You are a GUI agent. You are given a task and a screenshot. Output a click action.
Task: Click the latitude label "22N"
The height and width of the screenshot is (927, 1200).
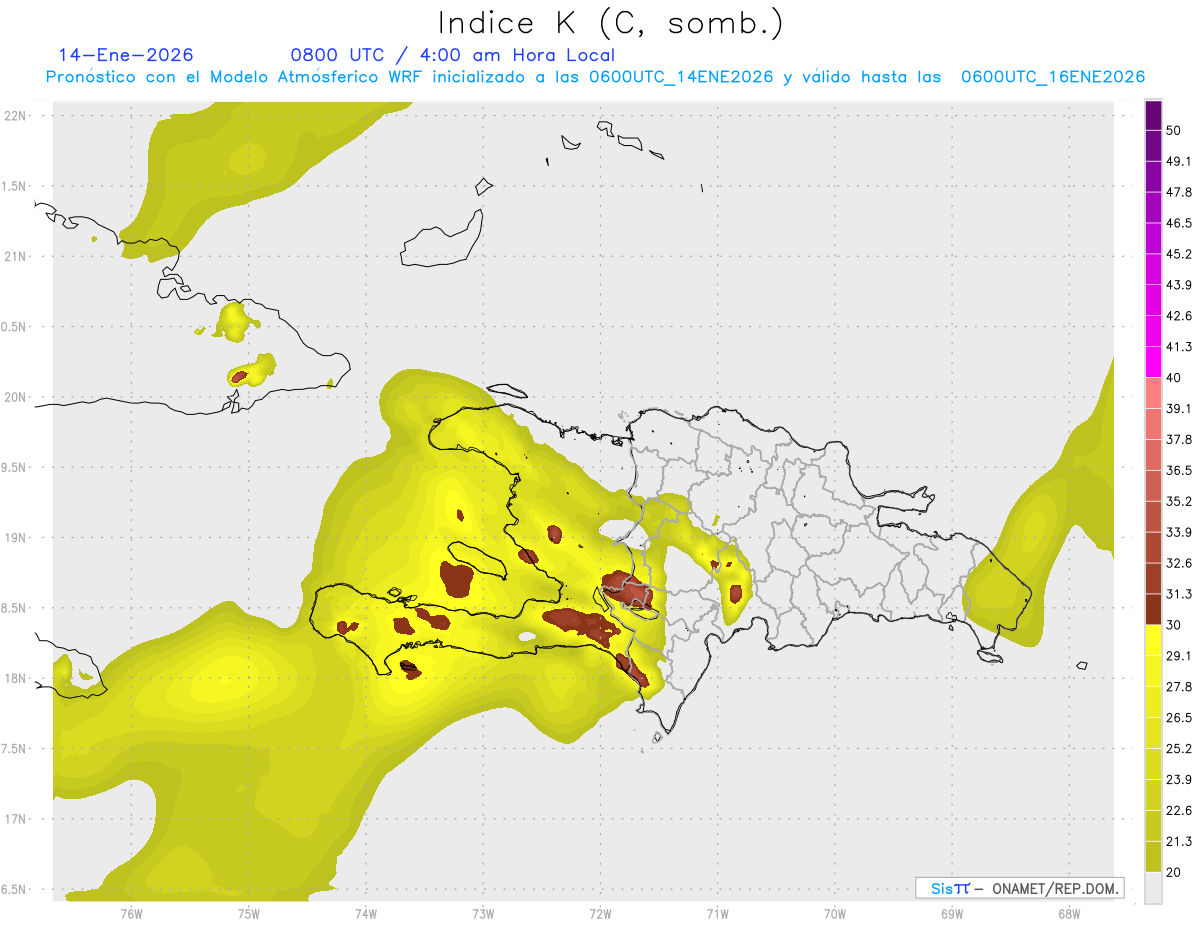click(x=17, y=115)
